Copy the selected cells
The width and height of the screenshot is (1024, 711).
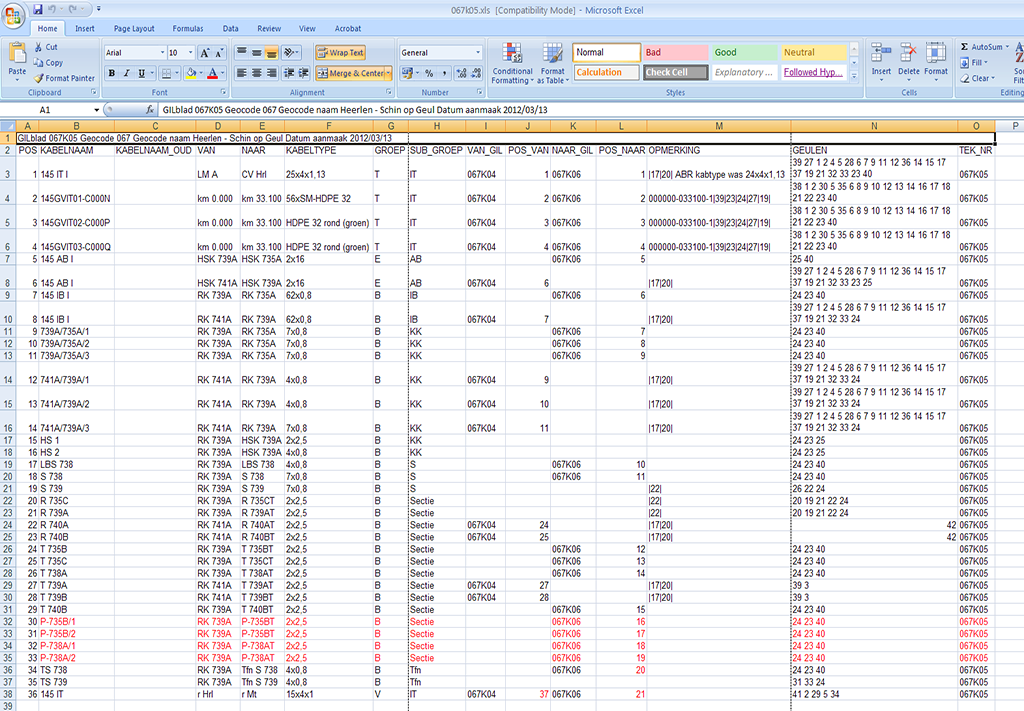tap(48, 63)
